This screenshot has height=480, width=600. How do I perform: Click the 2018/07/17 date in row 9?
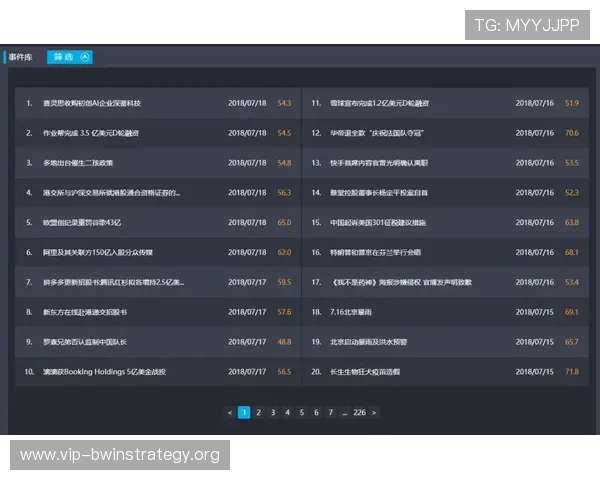247,342
